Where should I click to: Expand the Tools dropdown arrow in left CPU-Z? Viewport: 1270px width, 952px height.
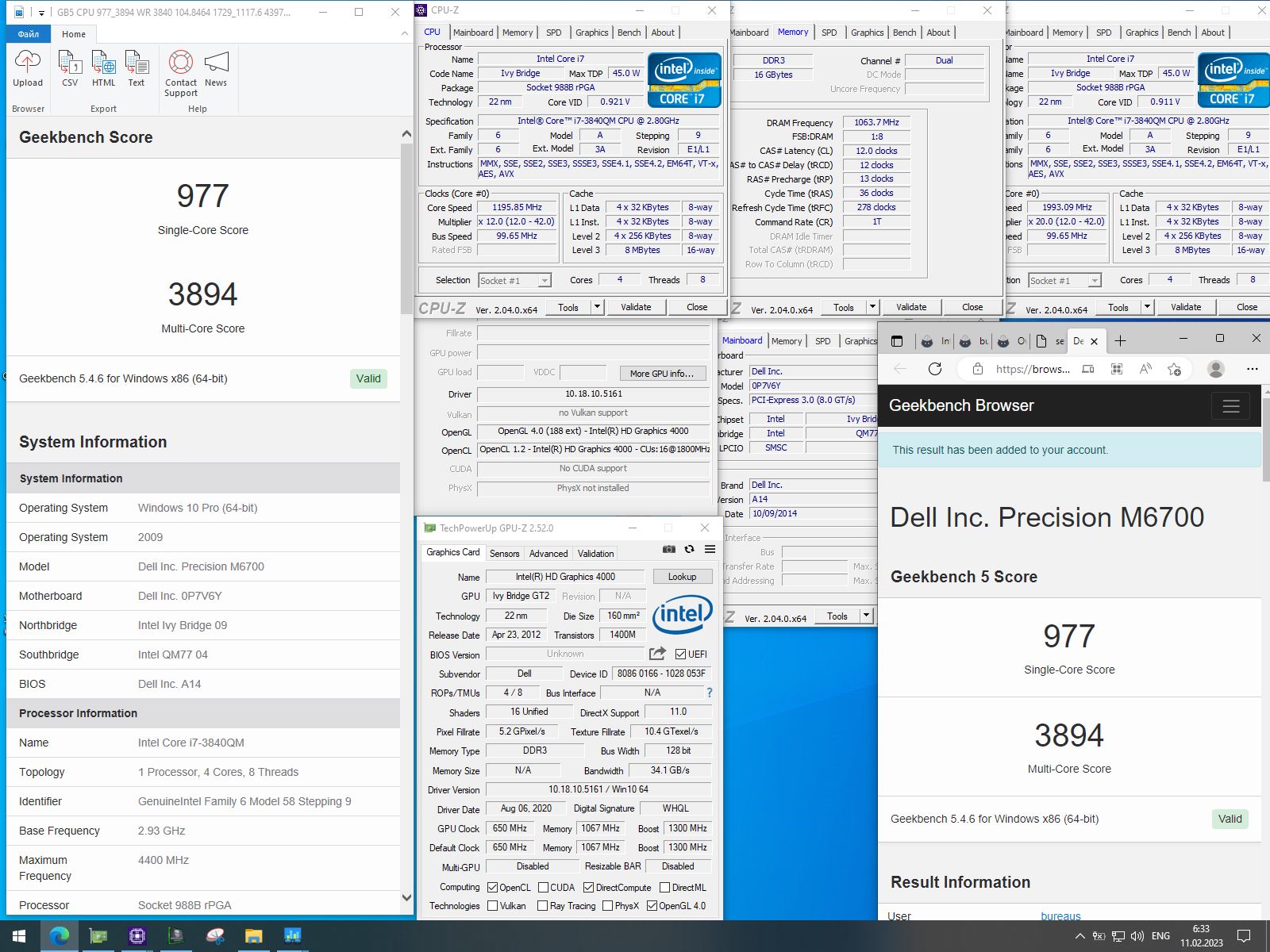(597, 307)
